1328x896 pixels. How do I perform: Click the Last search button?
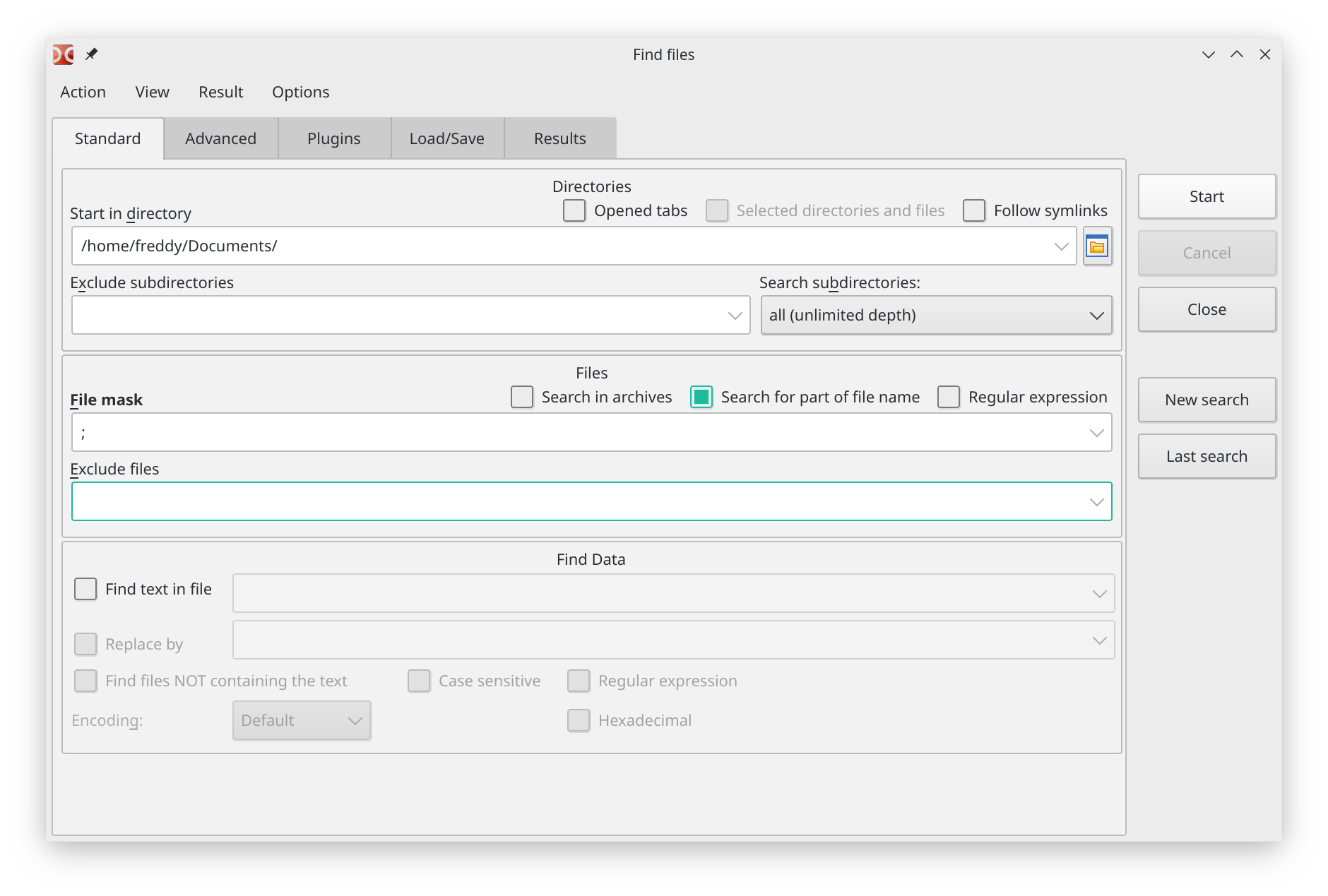[x=1207, y=456]
